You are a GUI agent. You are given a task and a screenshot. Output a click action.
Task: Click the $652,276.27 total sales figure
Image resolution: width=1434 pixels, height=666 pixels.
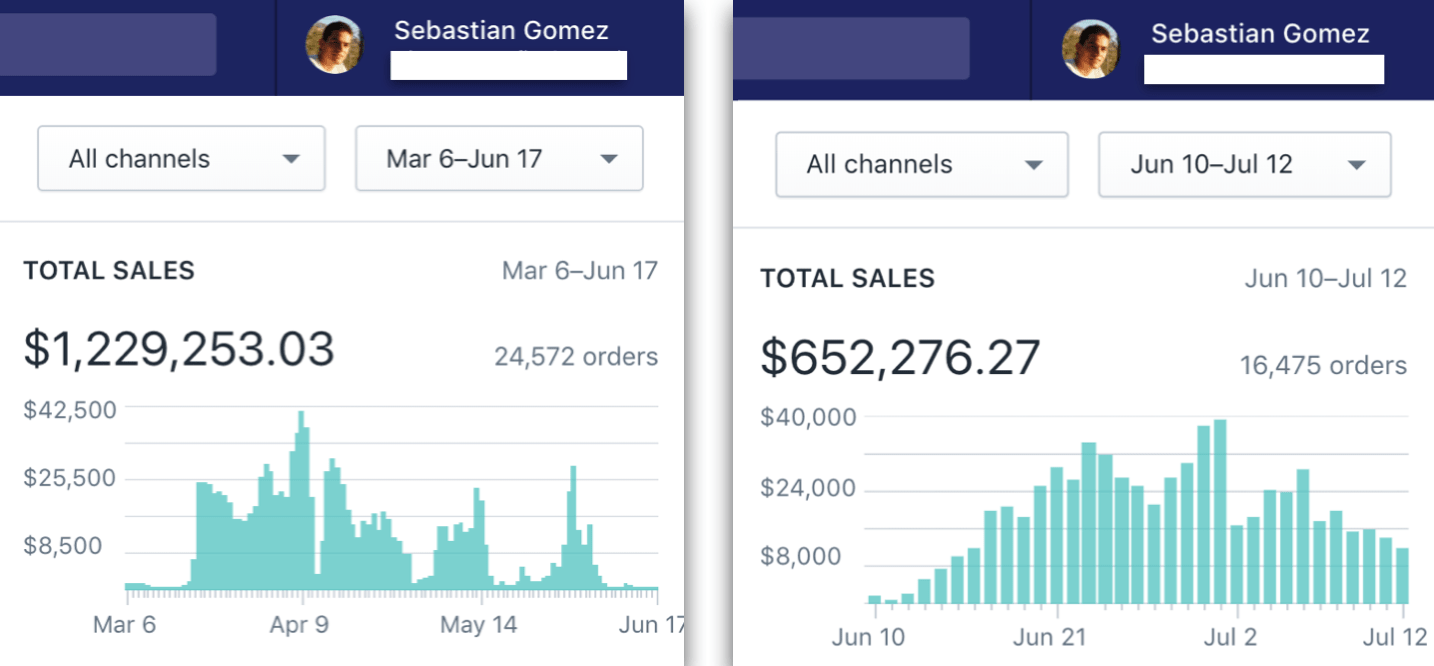coord(900,357)
